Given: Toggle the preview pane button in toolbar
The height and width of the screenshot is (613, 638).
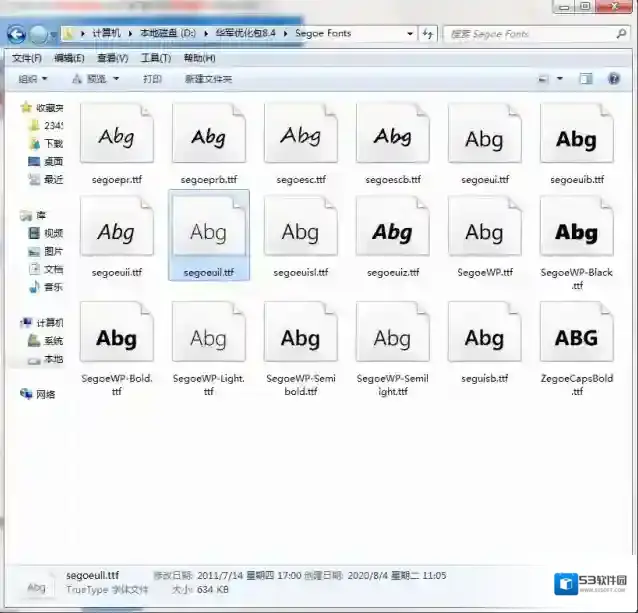Looking at the screenshot, I should 587,79.
